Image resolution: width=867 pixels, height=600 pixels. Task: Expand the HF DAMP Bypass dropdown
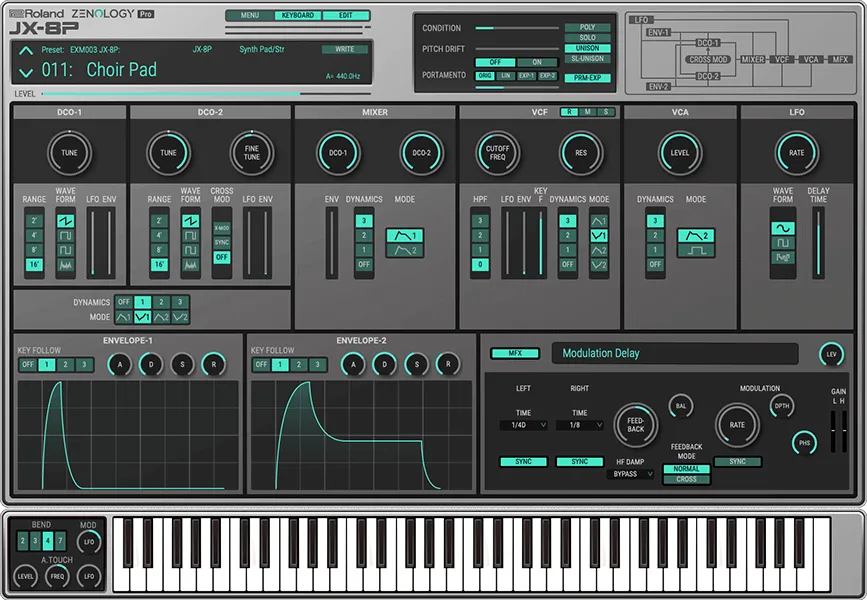click(x=630, y=474)
